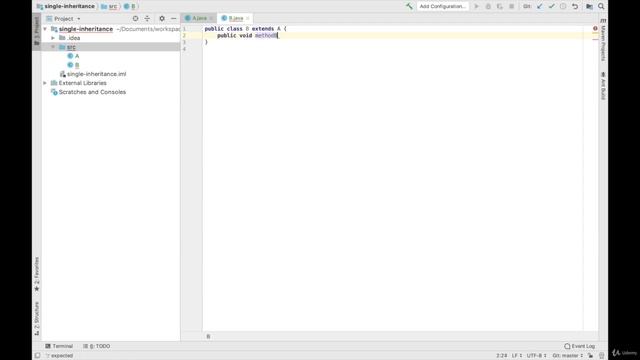Click the inspector icon at status bar far right
The image size is (640, 360).
click(x=601, y=356)
